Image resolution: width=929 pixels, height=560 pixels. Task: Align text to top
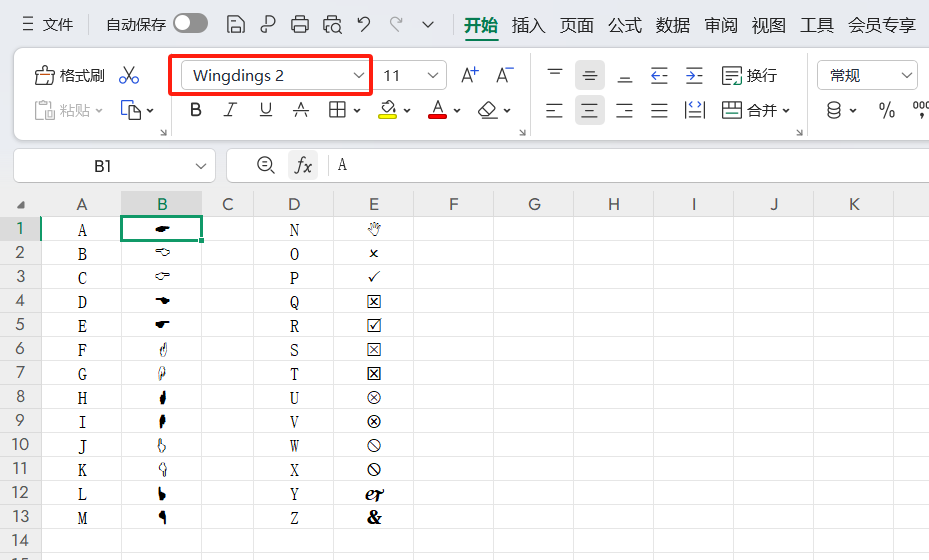[555, 75]
